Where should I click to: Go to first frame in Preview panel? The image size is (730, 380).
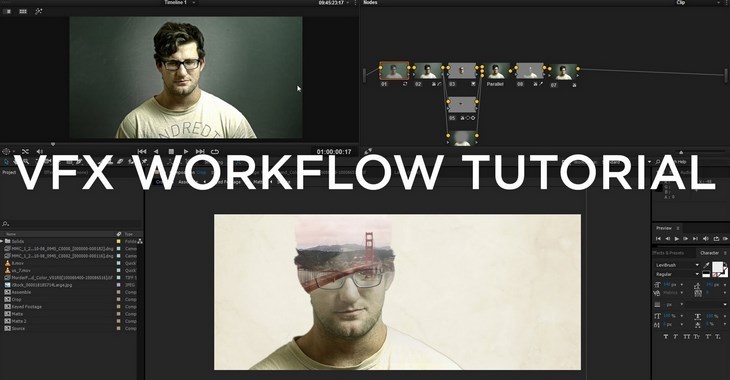coord(658,239)
